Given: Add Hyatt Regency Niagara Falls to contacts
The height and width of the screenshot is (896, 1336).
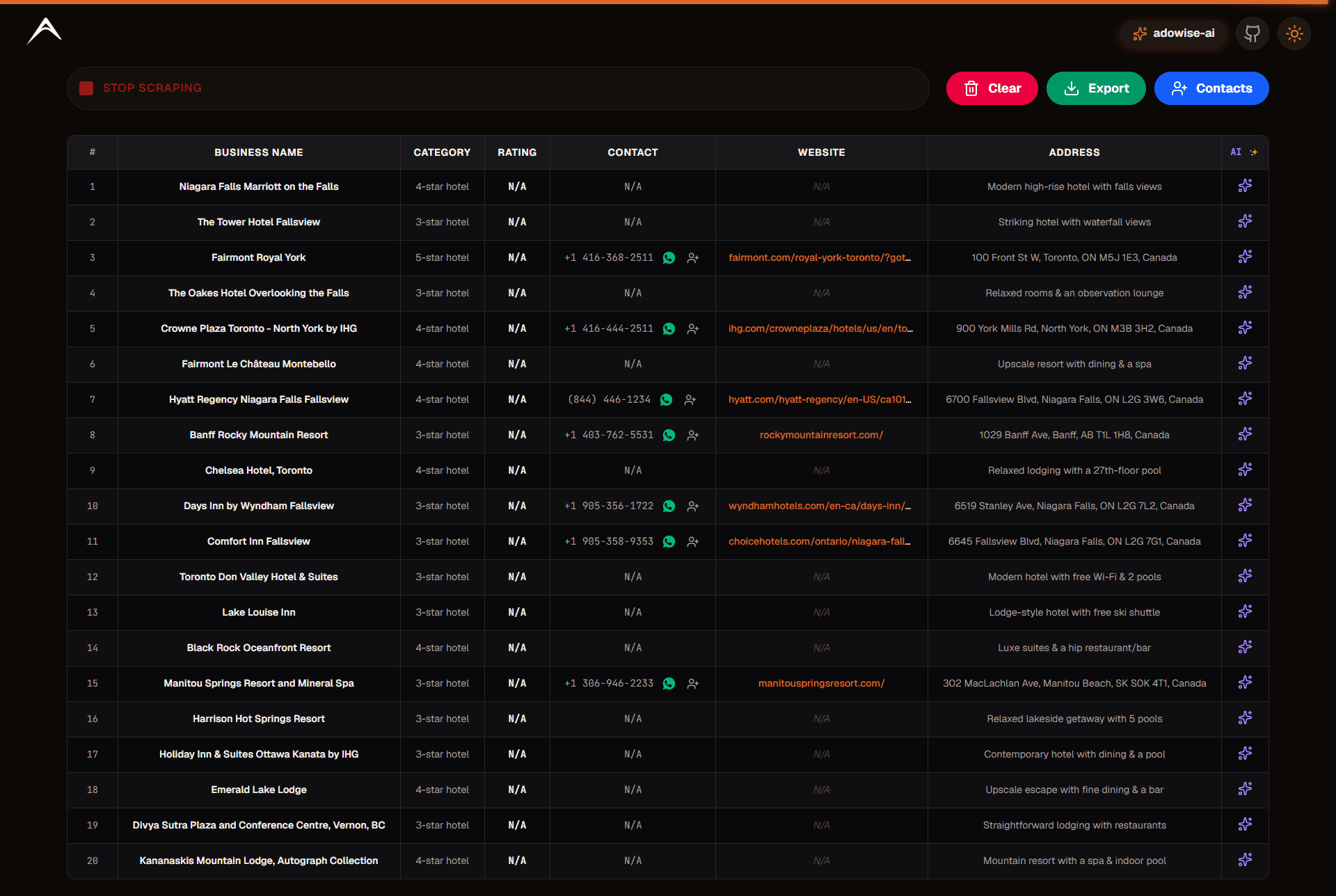Looking at the screenshot, I should coord(690,399).
